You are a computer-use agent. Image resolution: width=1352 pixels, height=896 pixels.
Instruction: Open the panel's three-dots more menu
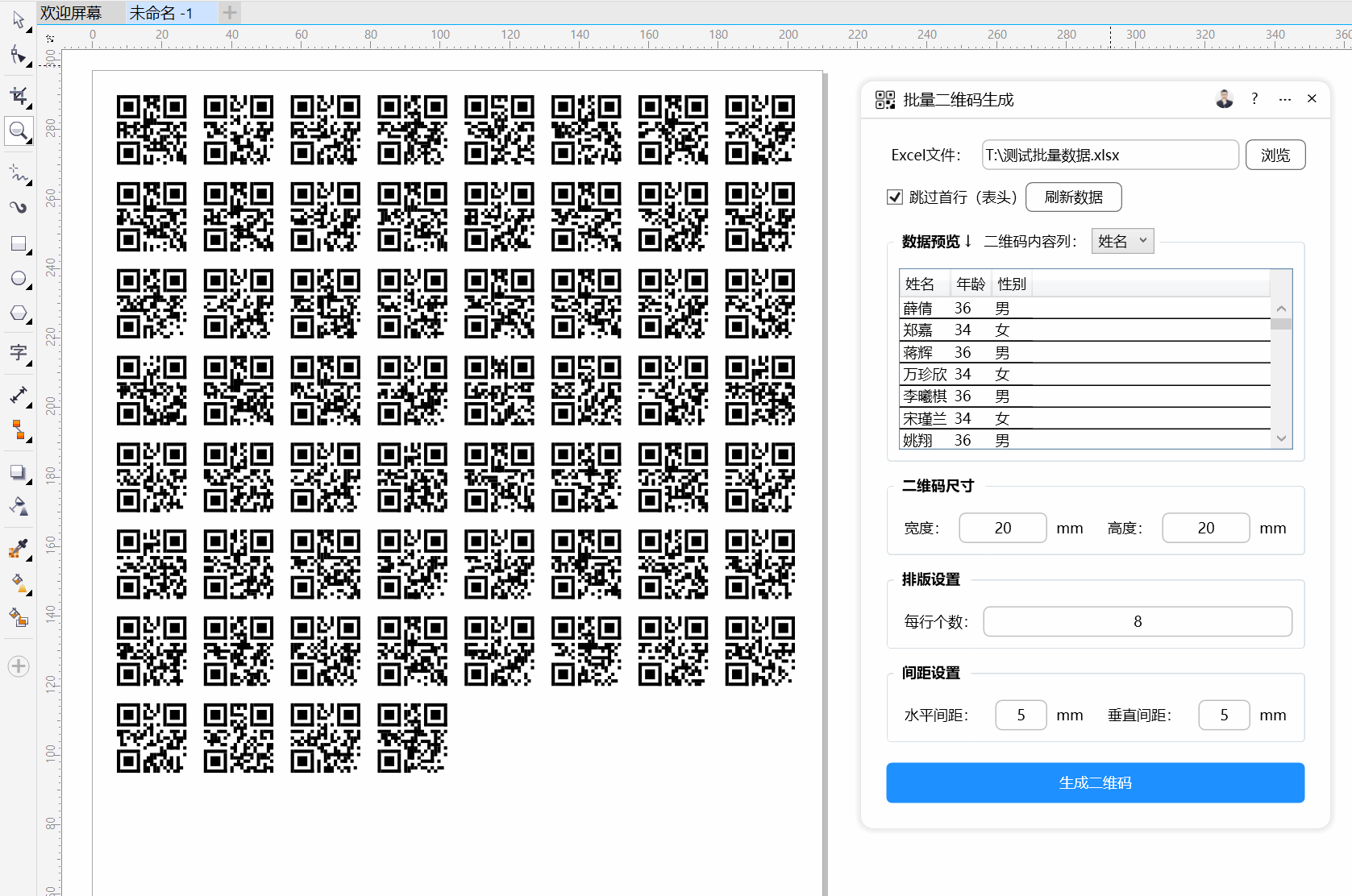pyautogui.click(x=1284, y=99)
